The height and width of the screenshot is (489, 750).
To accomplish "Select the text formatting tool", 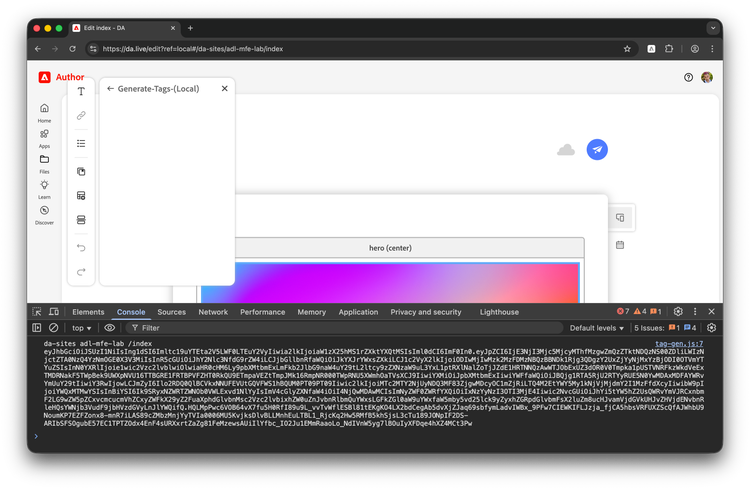I will tap(81, 92).
